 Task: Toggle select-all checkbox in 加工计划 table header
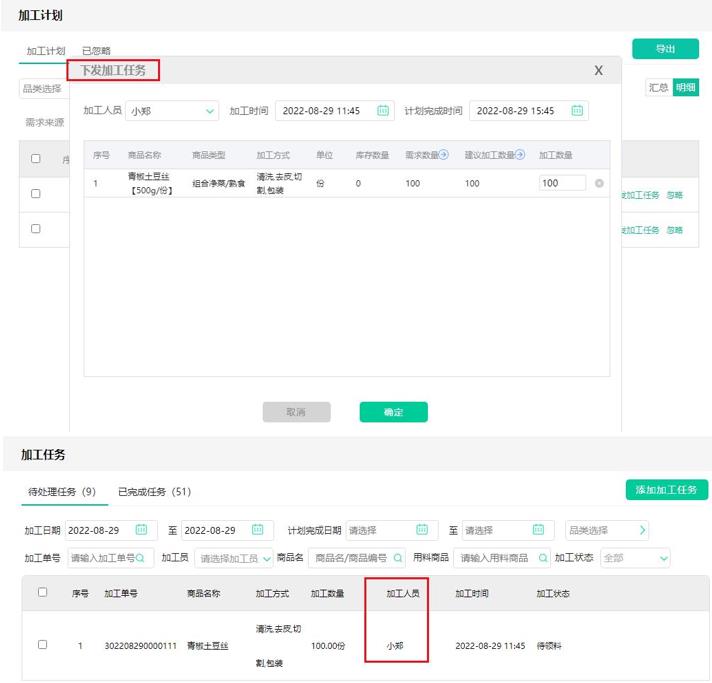coord(36,158)
